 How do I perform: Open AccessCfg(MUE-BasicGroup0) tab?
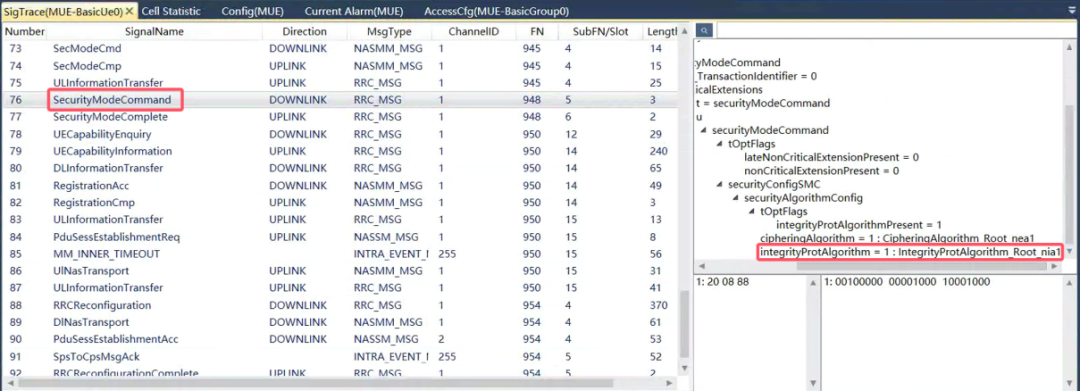pyautogui.click(x=497, y=11)
